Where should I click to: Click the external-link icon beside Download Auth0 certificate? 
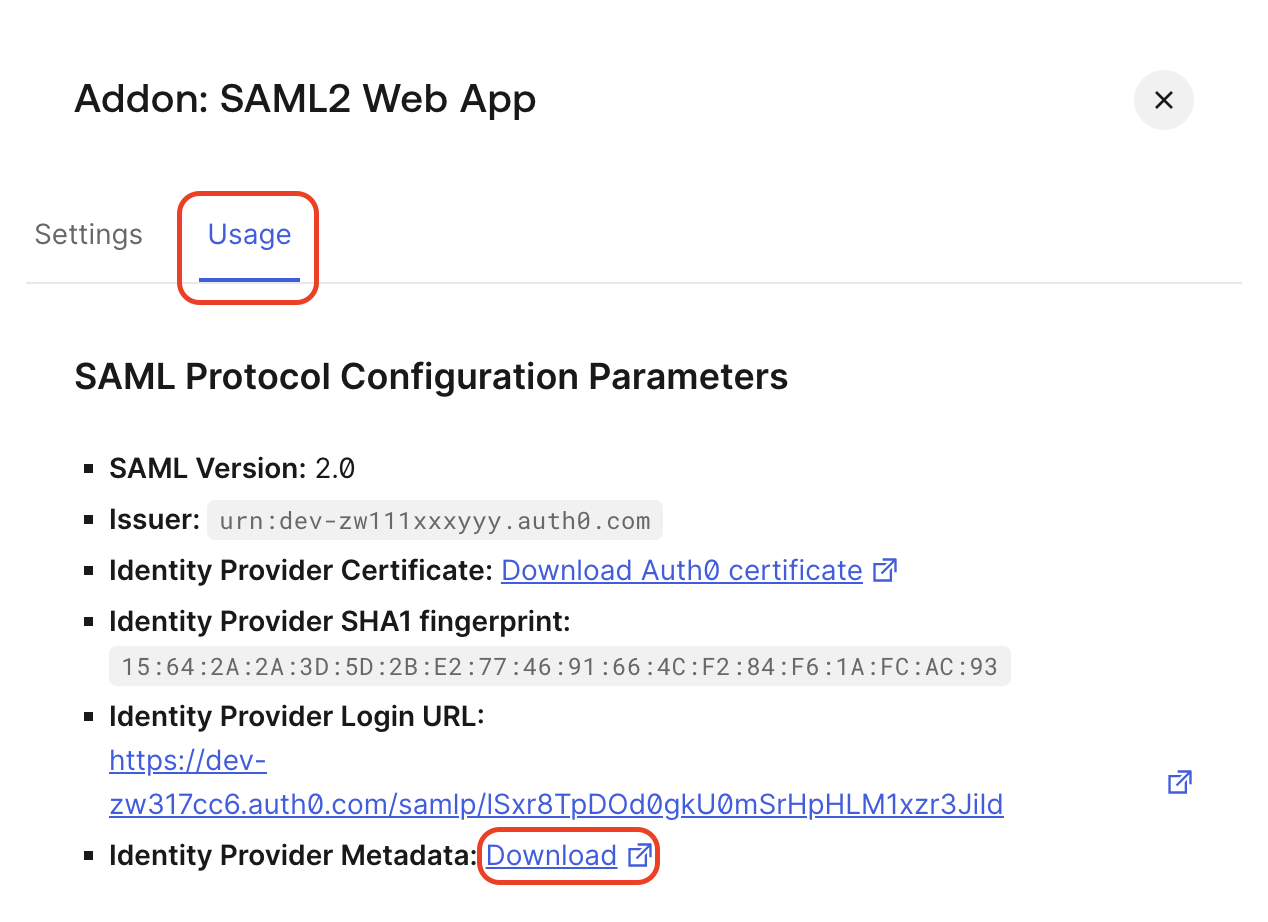point(884,569)
